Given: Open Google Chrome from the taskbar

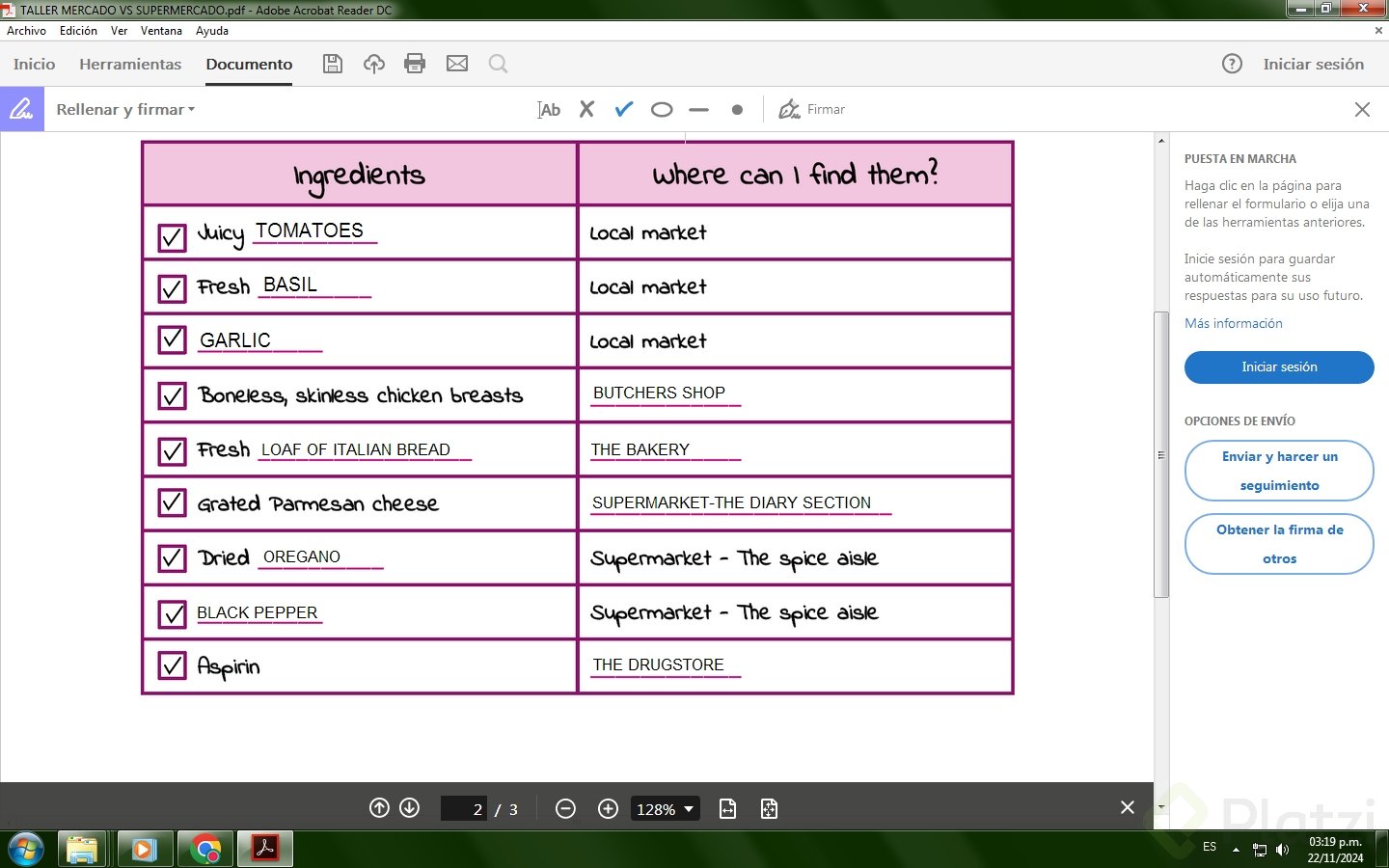Looking at the screenshot, I should [x=205, y=850].
